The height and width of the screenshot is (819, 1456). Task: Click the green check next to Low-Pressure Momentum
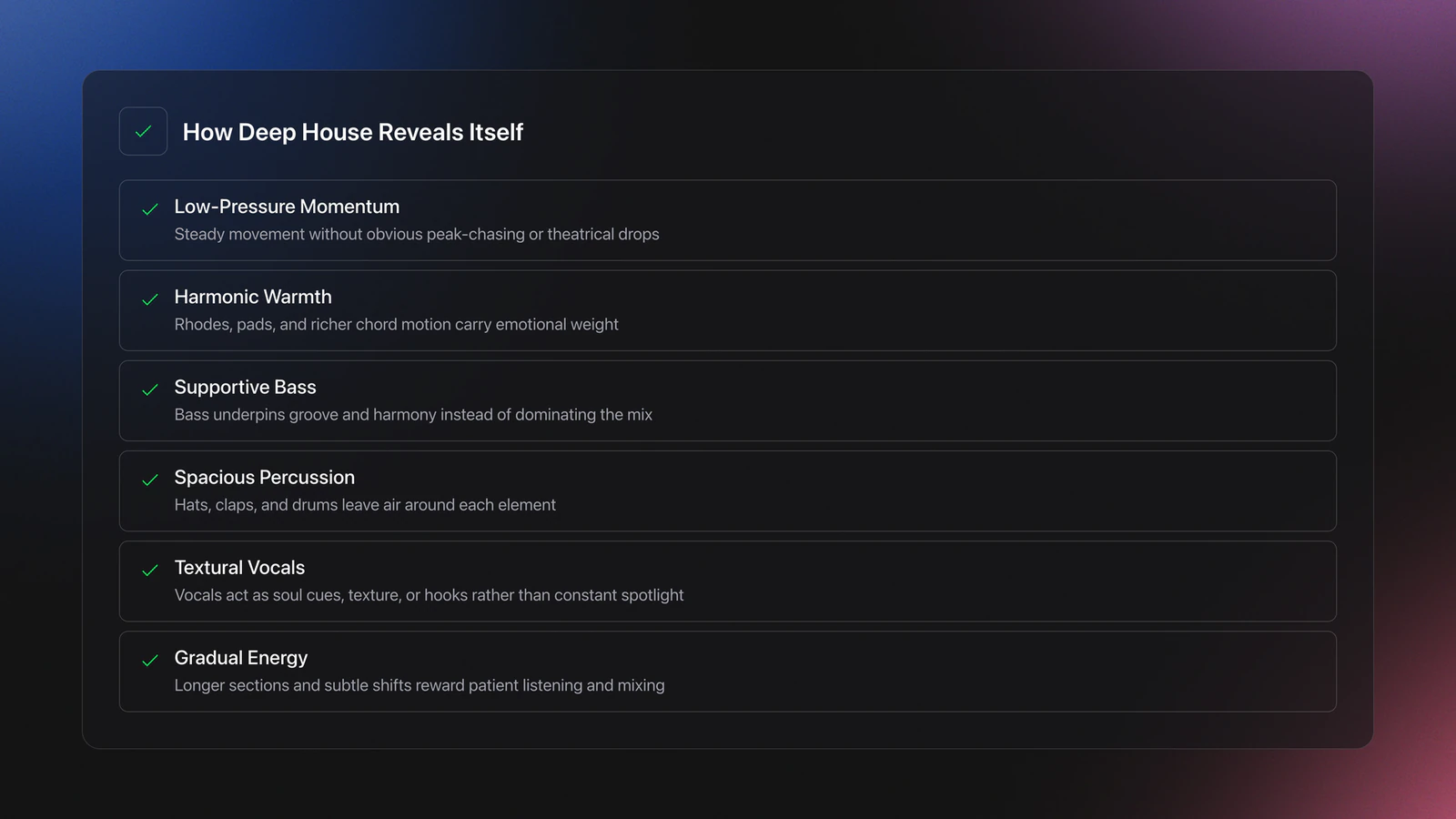point(150,209)
